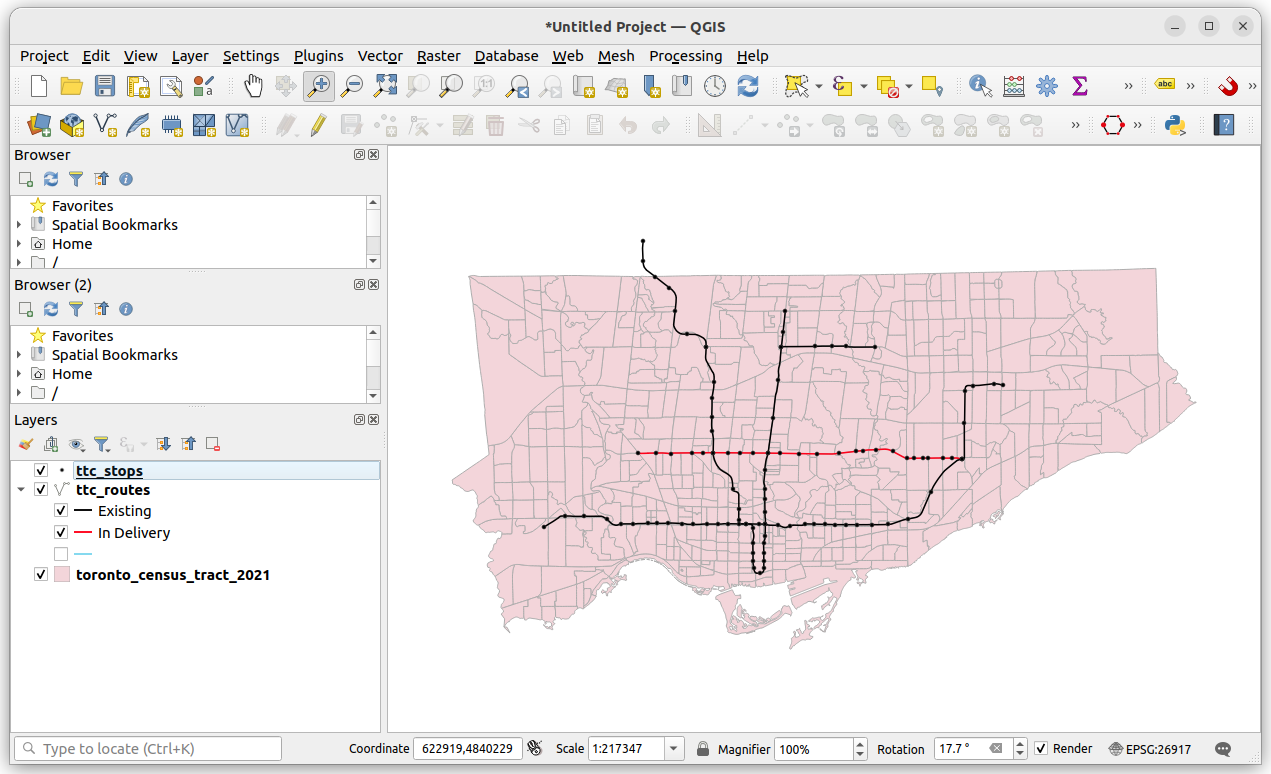
Task: Activate the Identify Features tool
Action: (978, 86)
